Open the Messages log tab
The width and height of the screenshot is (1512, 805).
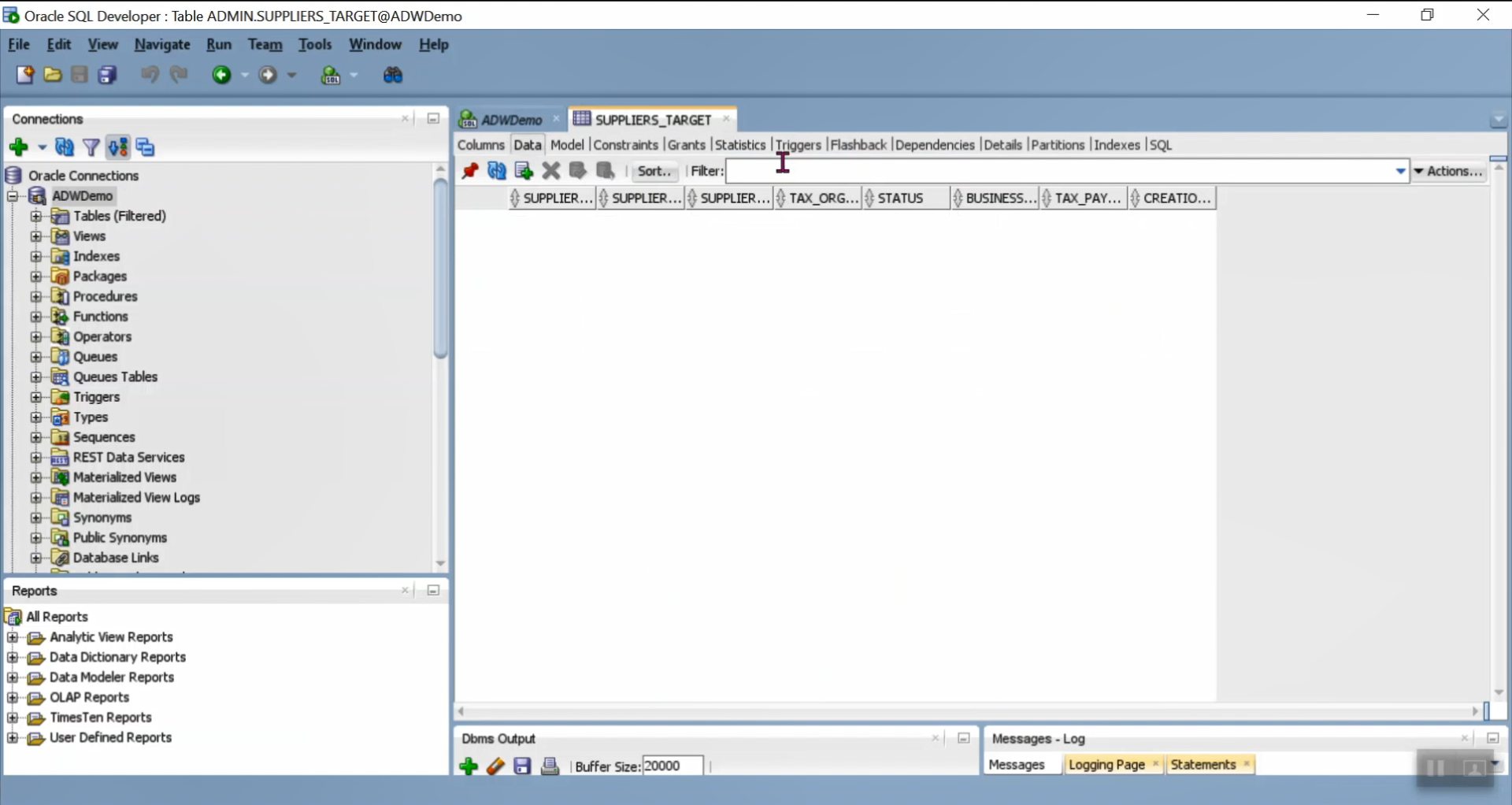click(x=1017, y=765)
